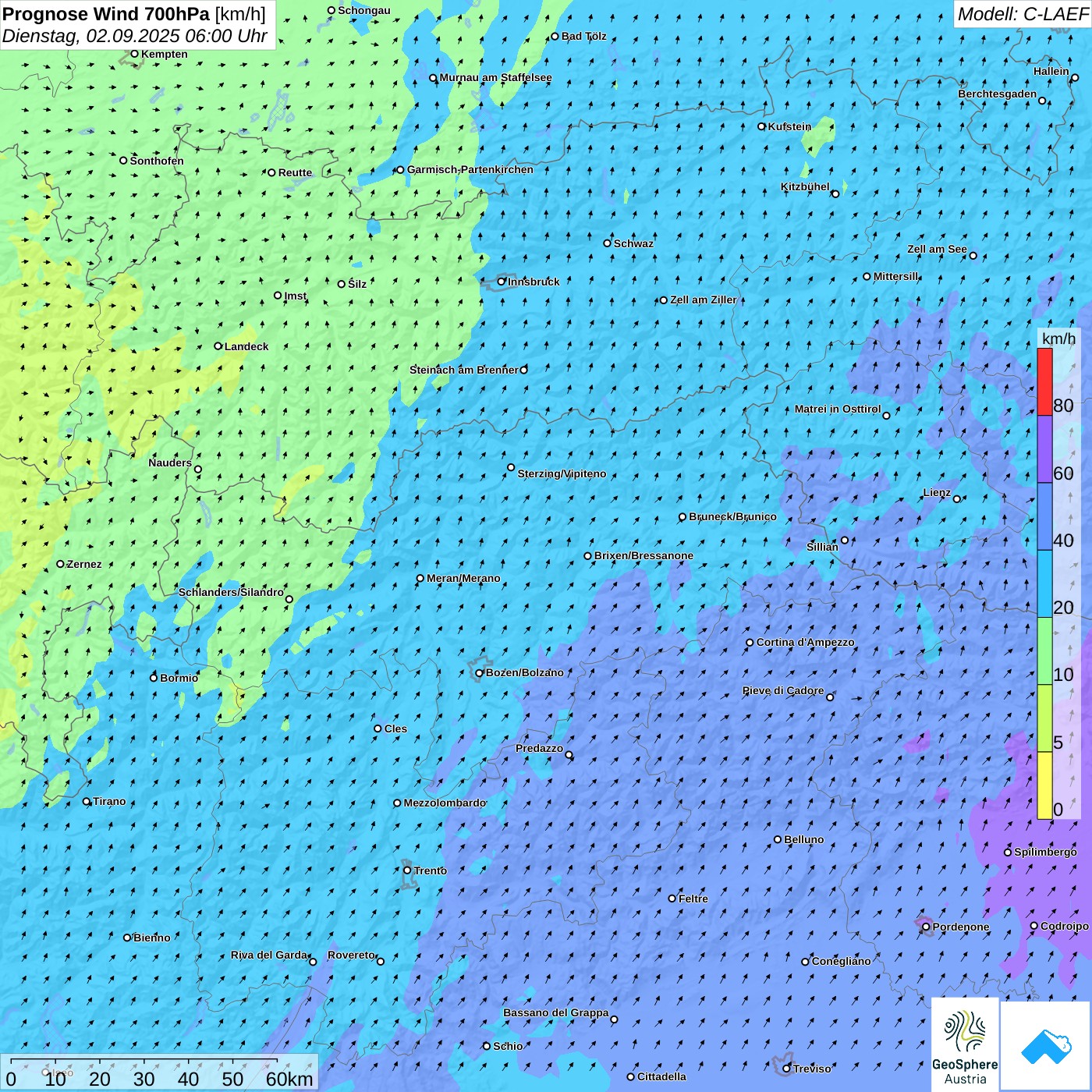Click the Meran/Merano city marker dot
The image size is (1092, 1092).
[x=420, y=579]
